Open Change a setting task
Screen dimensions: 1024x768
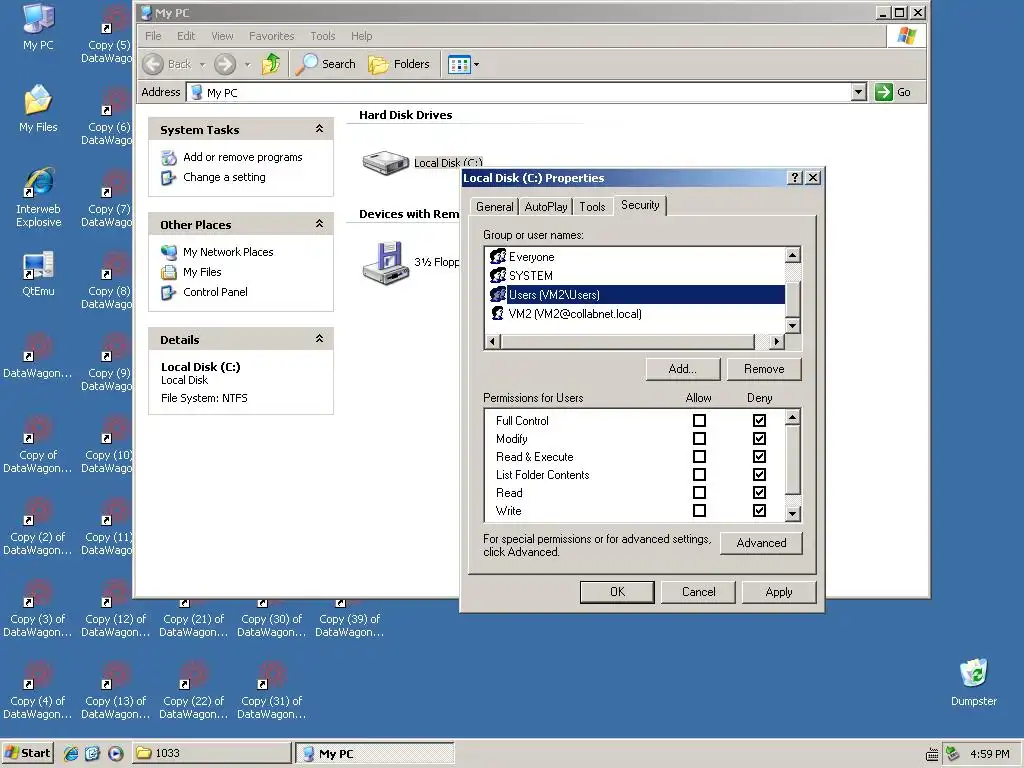pos(224,177)
